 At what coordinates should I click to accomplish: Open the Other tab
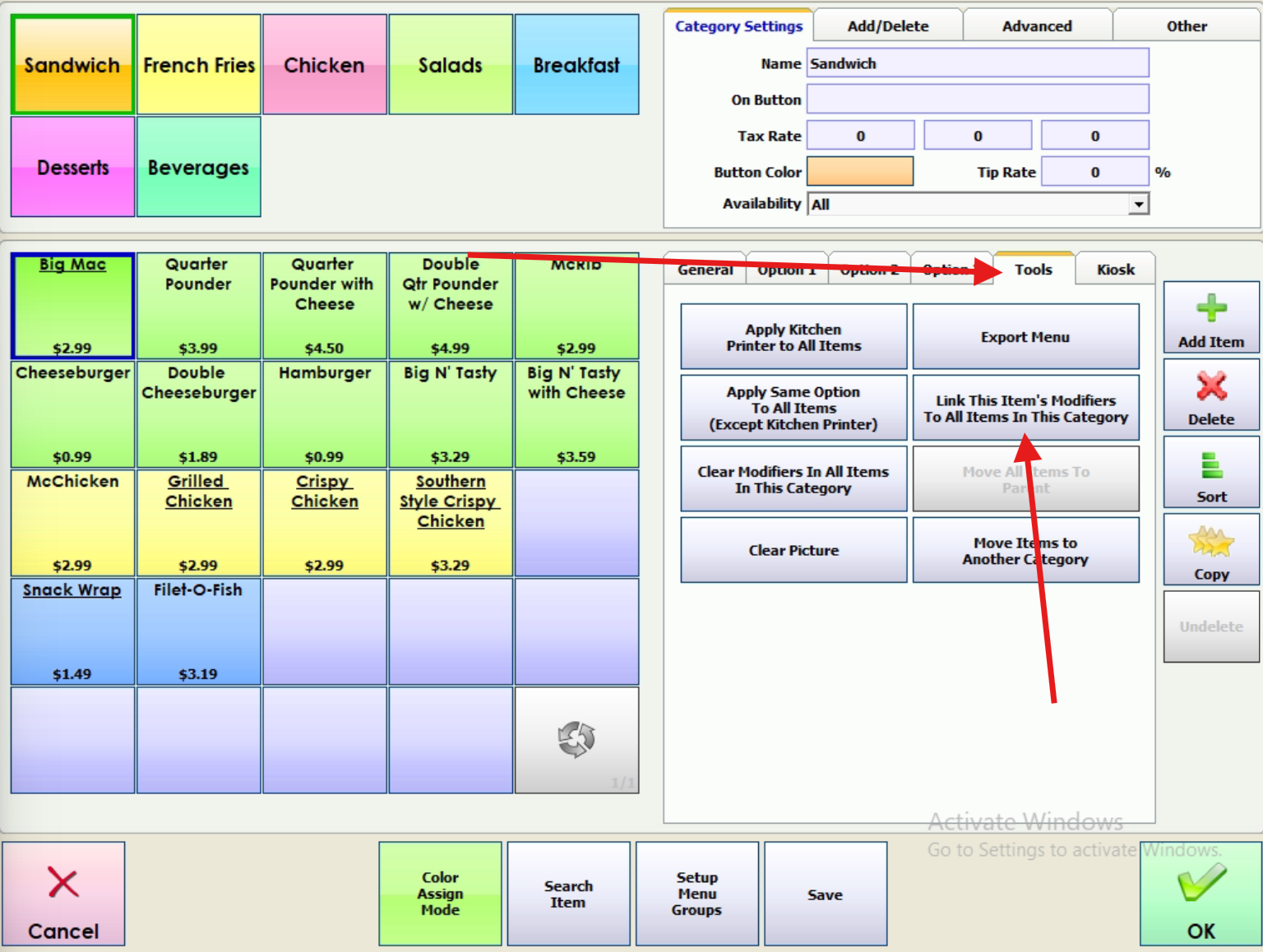(1187, 25)
